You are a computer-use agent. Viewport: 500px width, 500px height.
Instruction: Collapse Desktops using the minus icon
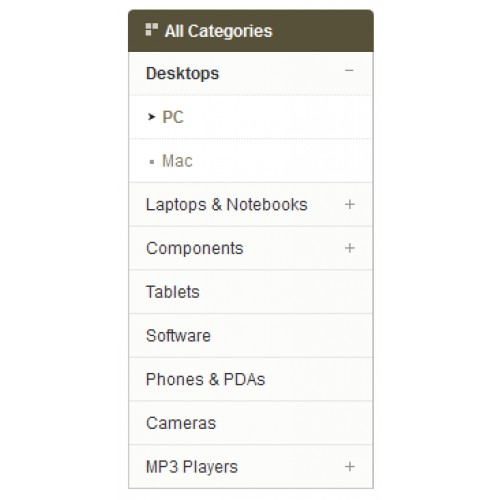click(x=349, y=70)
